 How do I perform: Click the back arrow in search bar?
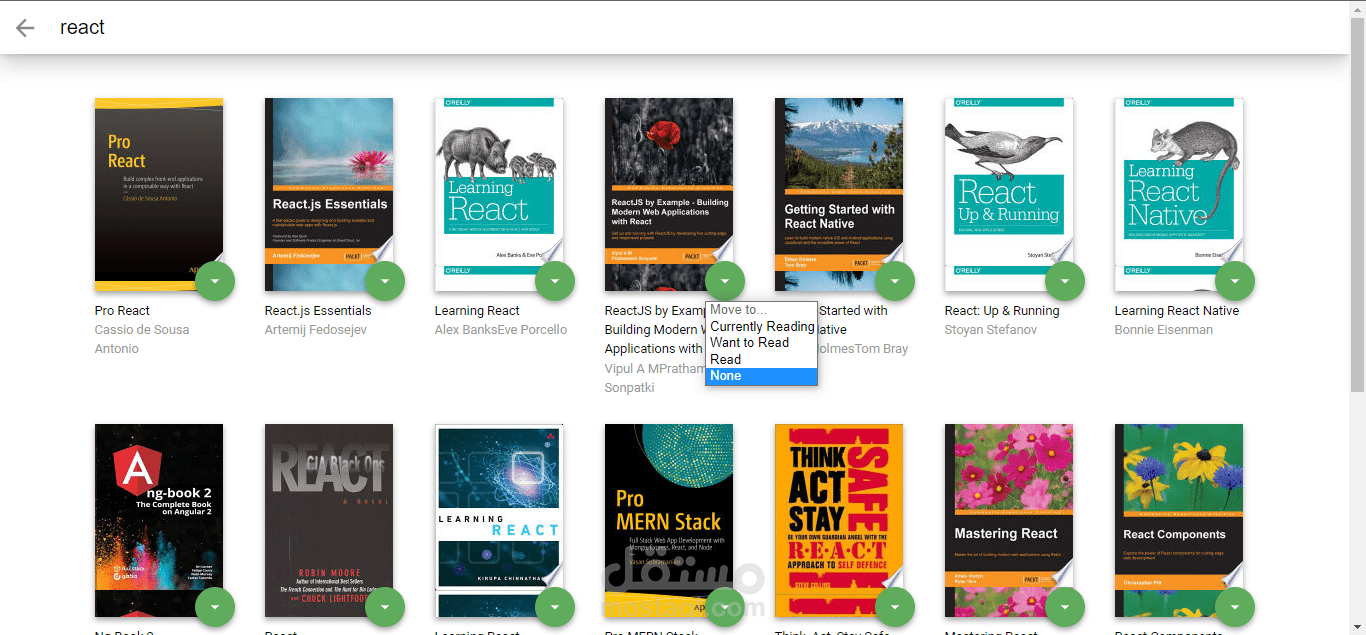tap(25, 28)
